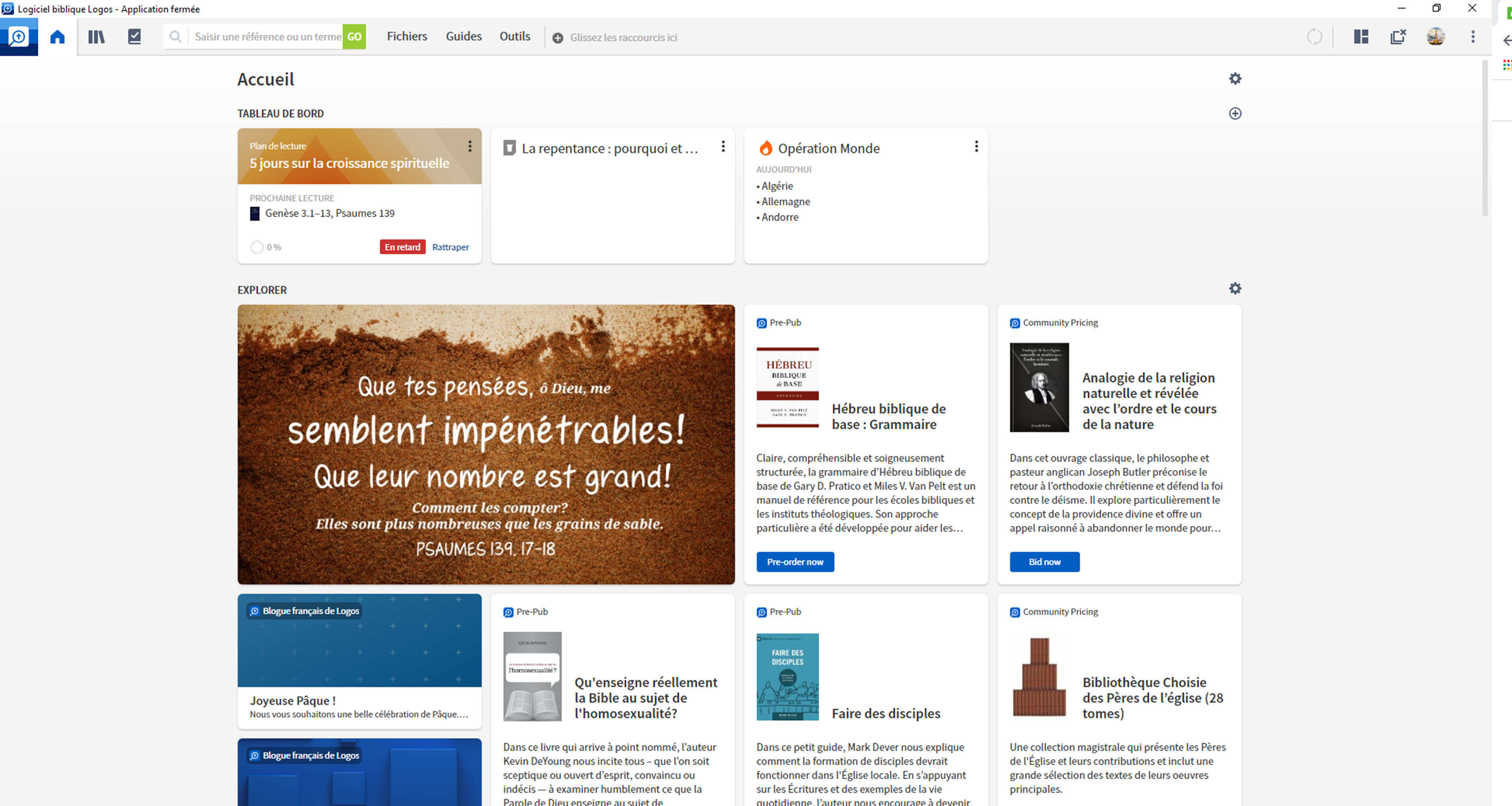Click the Opération Monde flame icon
The height and width of the screenshot is (806, 1512).
[x=766, y=148]
